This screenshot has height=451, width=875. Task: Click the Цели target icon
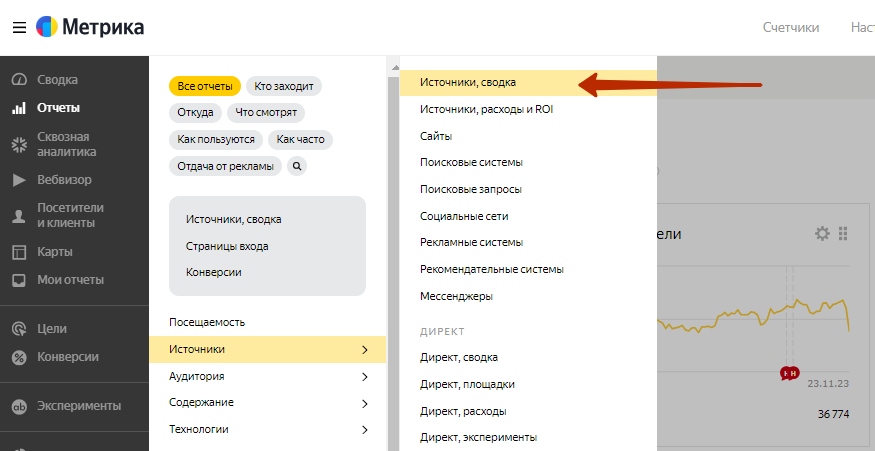19,329
